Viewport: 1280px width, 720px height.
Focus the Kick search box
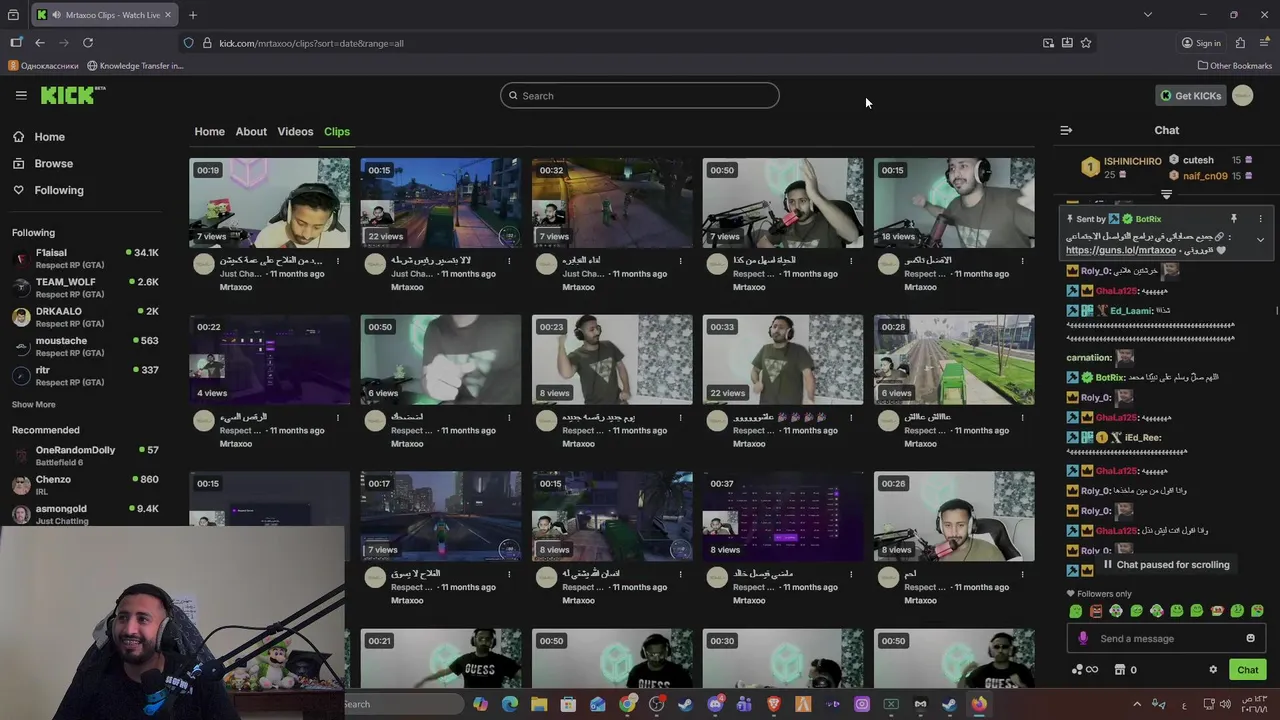click(640, 96)
